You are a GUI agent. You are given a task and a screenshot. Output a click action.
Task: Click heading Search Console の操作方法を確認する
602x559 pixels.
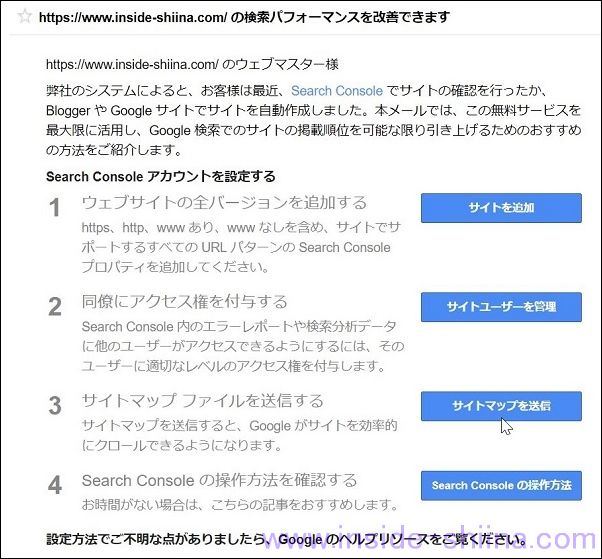click(x=219, y=480)
